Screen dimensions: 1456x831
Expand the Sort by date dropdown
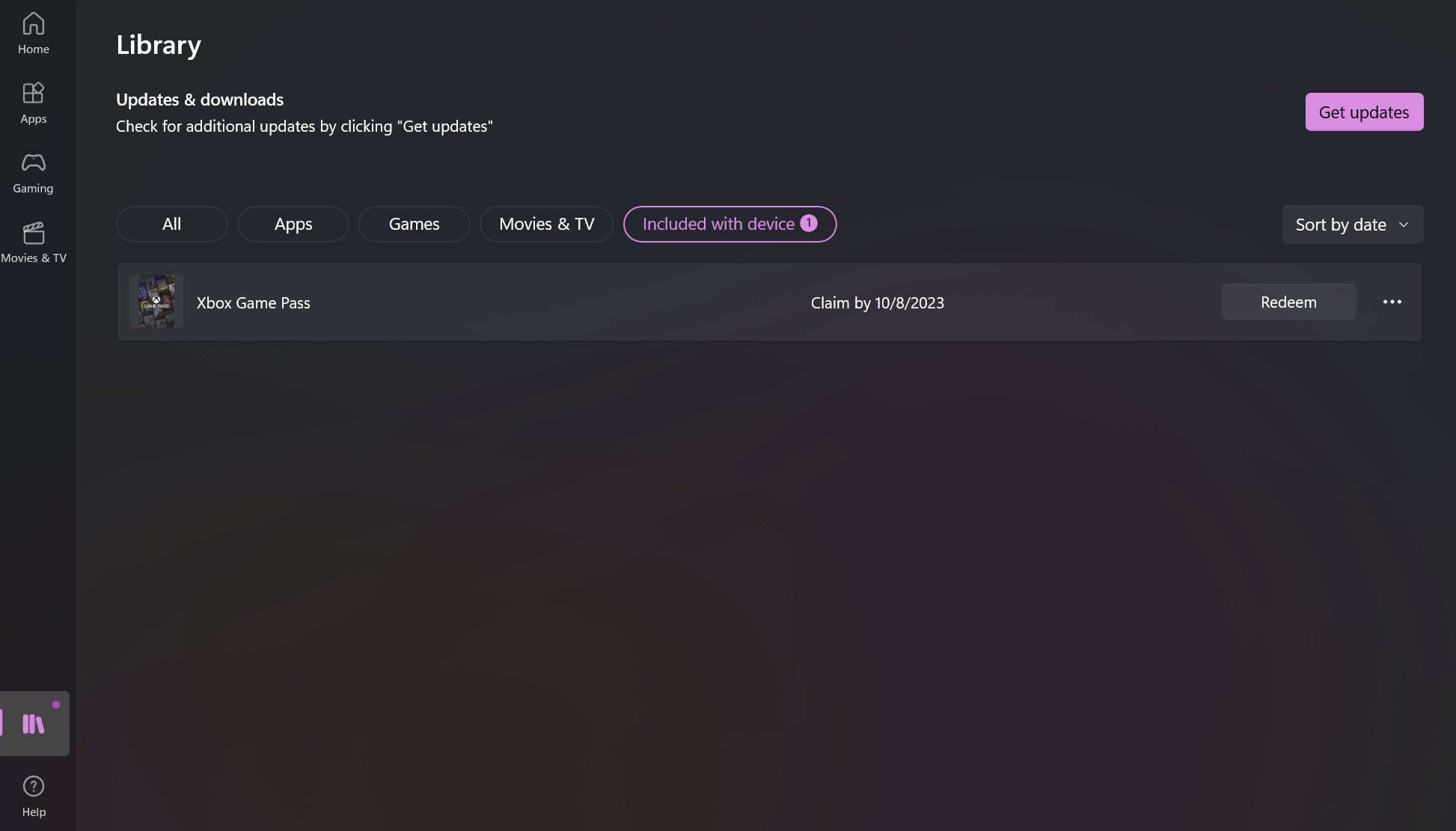tap(1353, 225)
